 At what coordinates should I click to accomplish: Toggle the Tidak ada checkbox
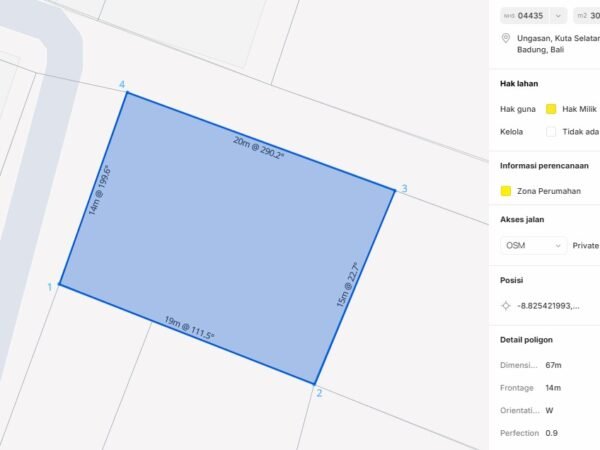coord(551,131)
